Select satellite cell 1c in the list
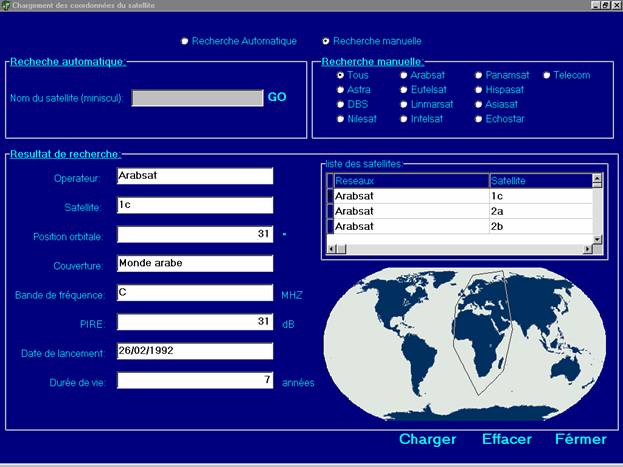623x467 pixels. [541, 196]
